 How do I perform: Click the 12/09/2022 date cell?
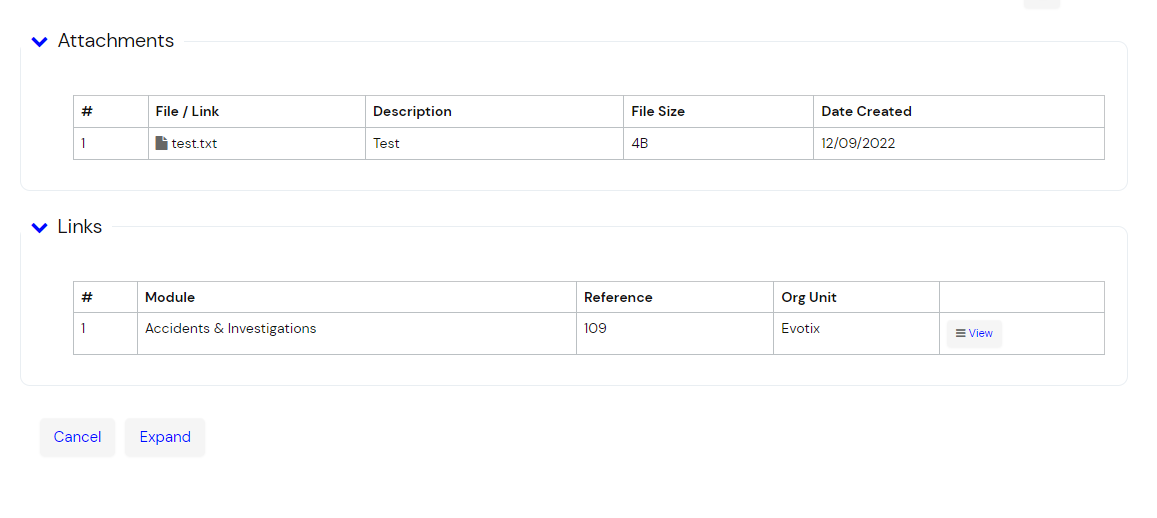858,143
